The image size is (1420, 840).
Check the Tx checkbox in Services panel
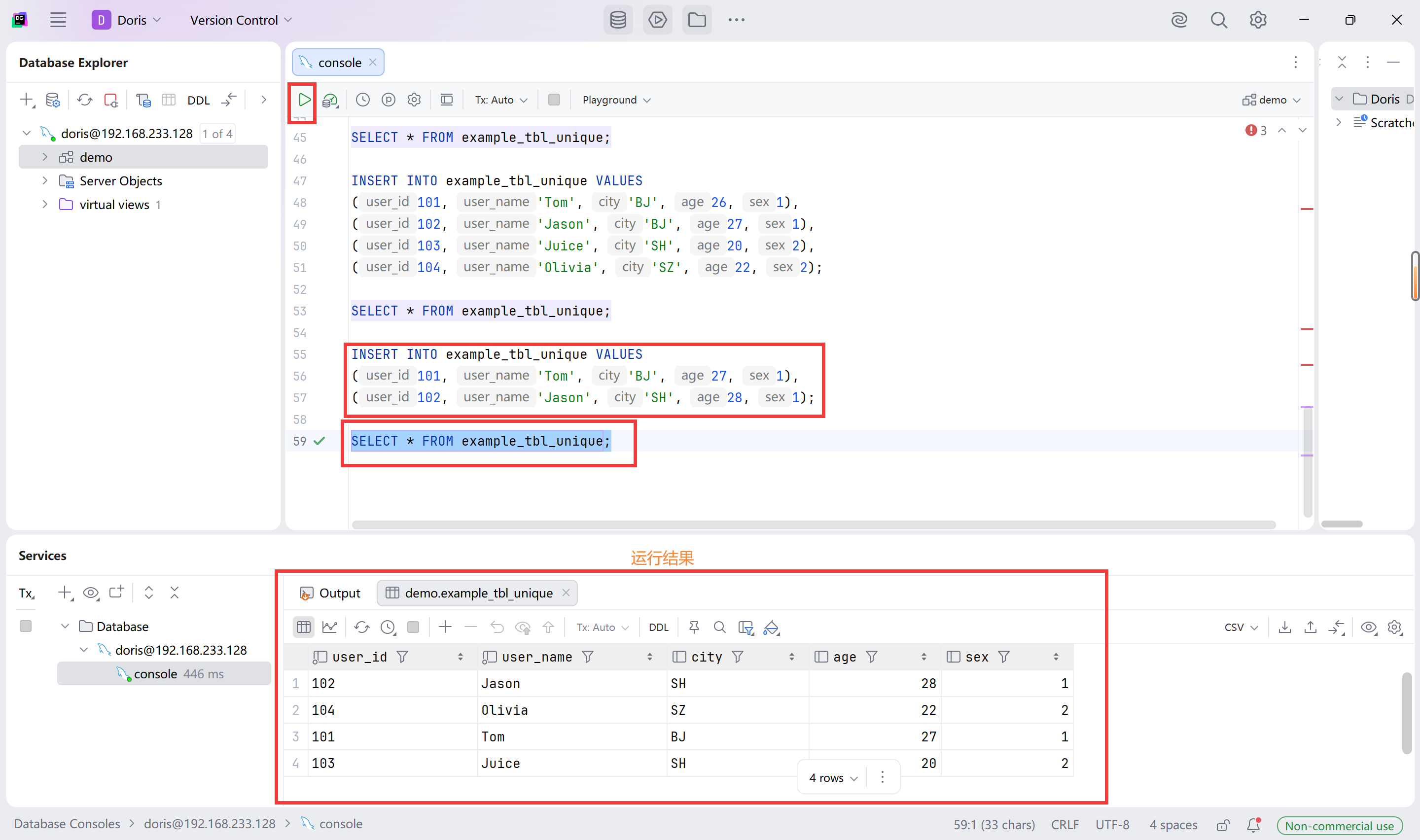click(26, 626)
